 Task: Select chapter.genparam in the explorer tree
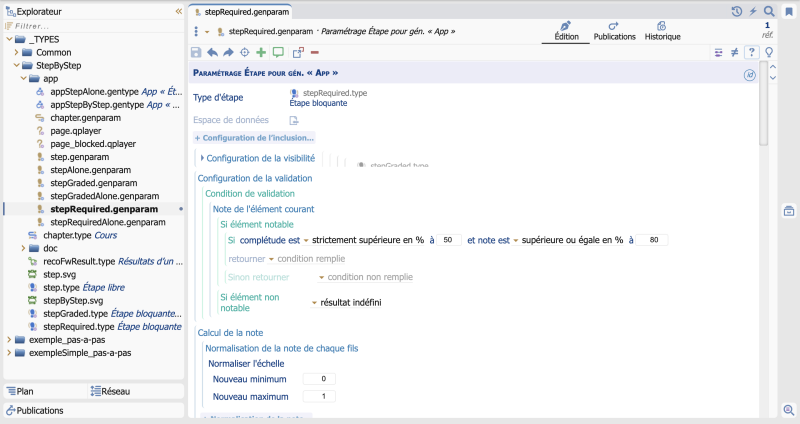click(85, 117)
